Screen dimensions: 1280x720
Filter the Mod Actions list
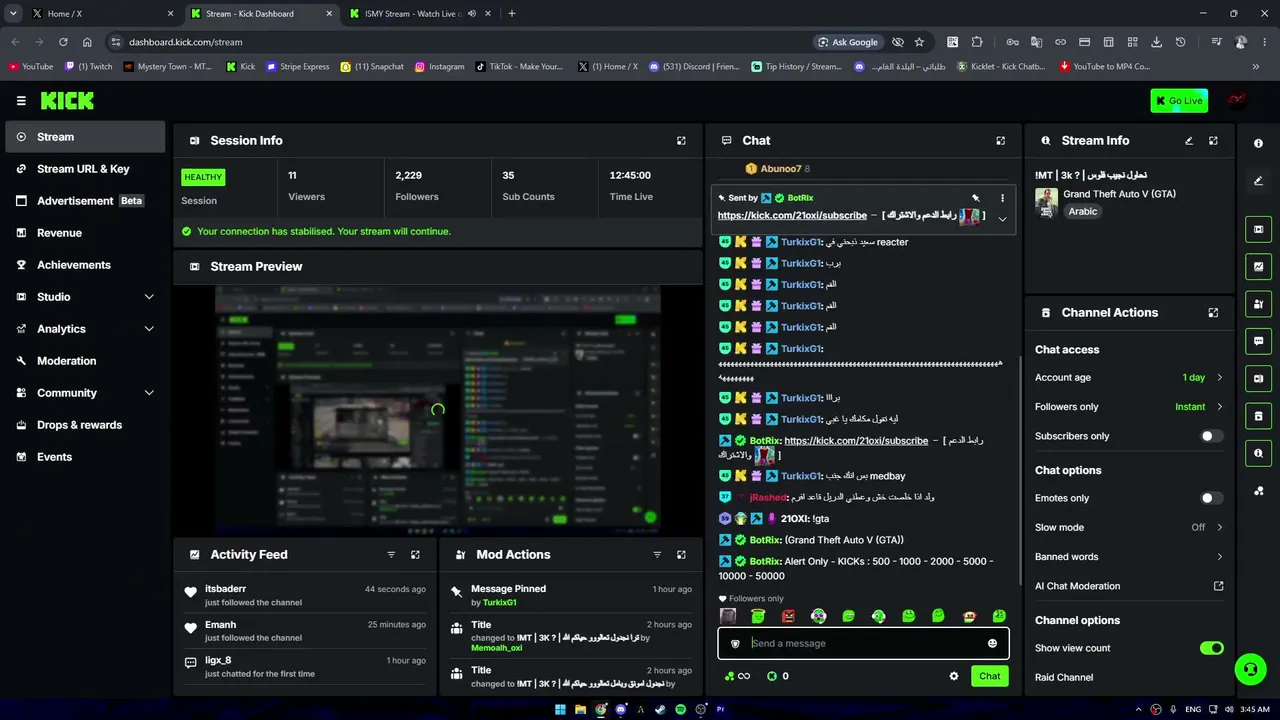point(657,555)
